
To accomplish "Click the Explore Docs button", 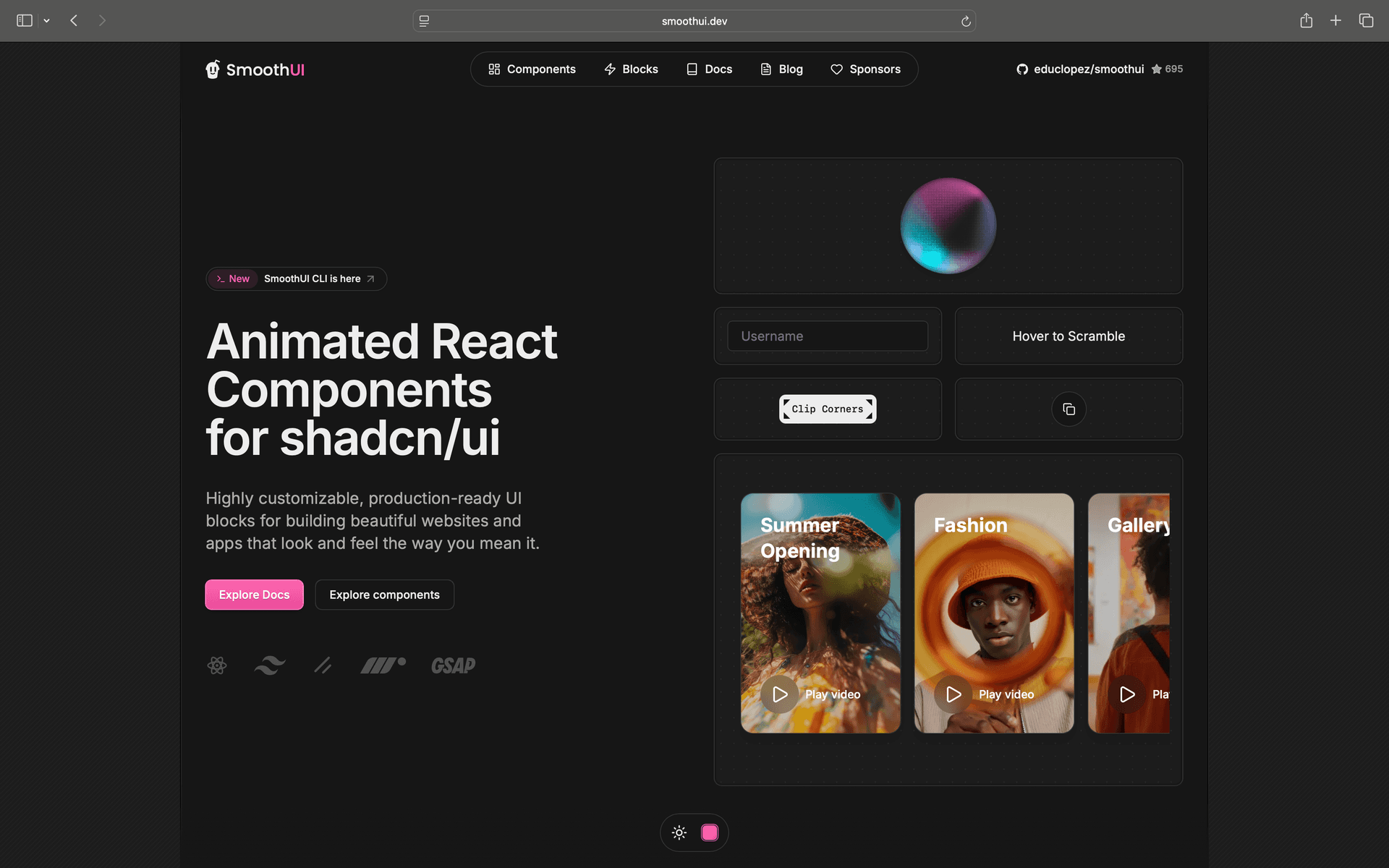I will [x=254, y=595].
